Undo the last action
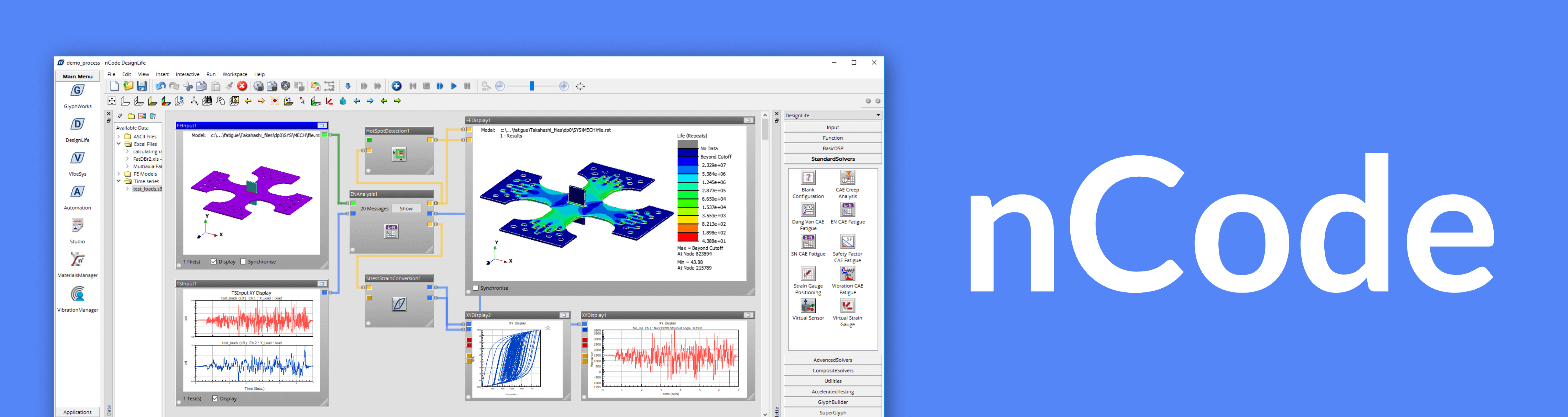The image size is (1568, 417). 160,86
